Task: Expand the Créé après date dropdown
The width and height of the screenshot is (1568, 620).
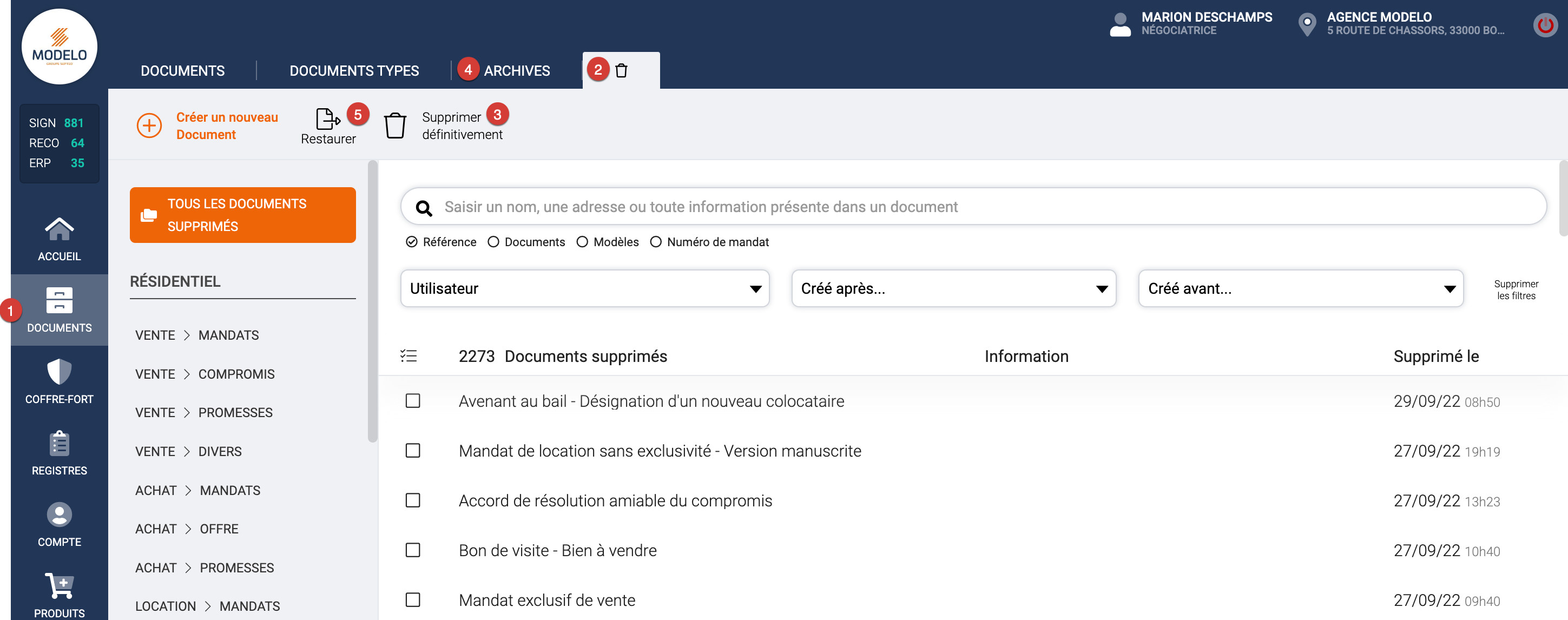Action: [953, 288]
